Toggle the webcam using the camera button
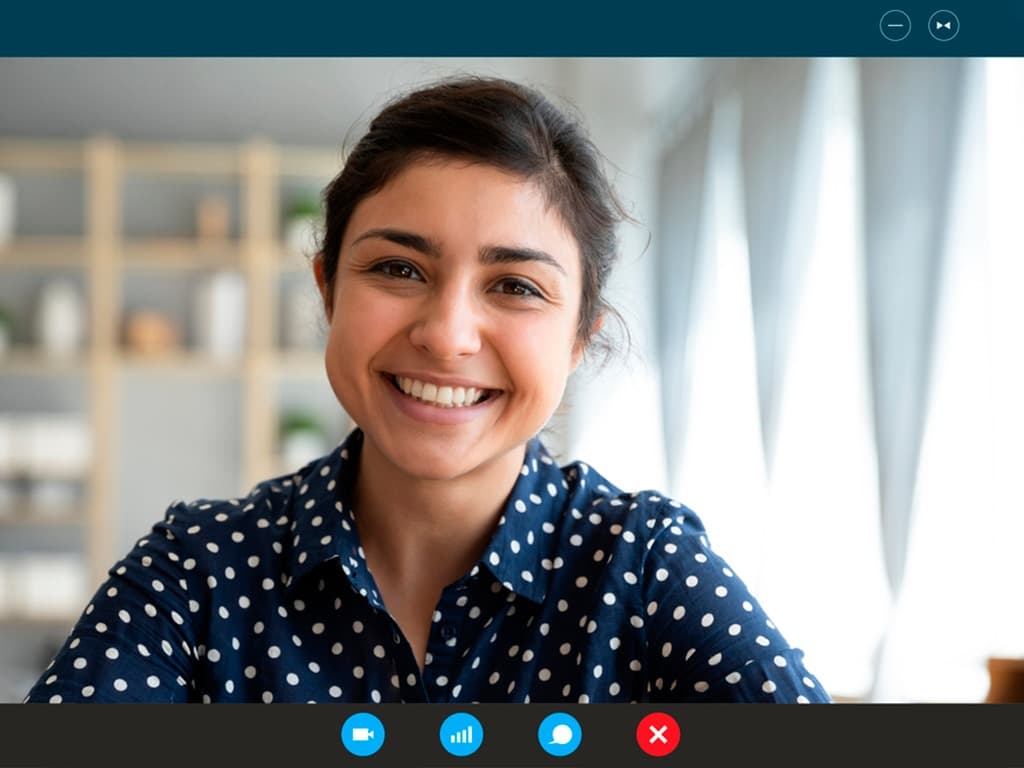 click(362, 735)
